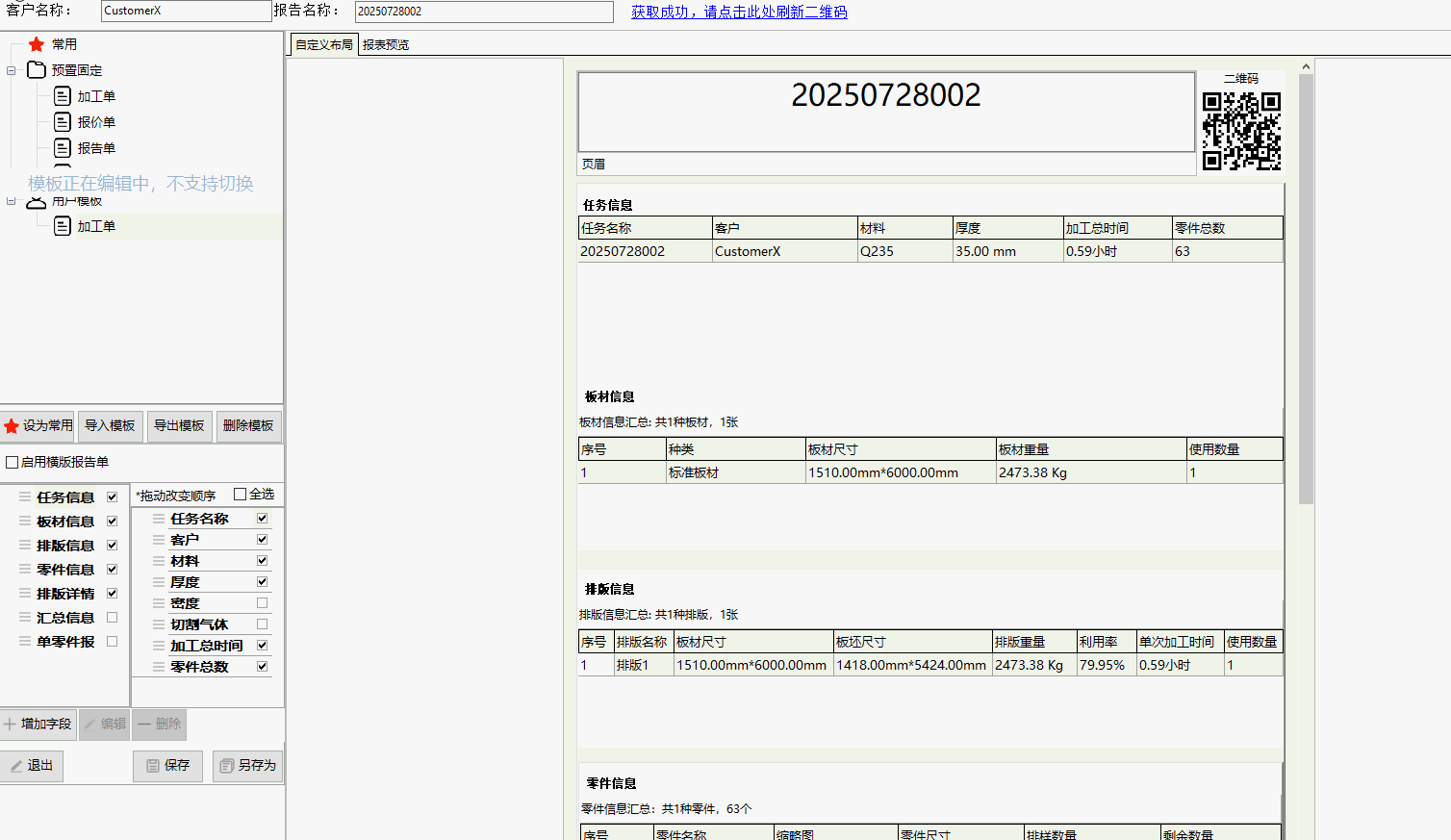The width and height of the screenshot is (1451, 840).
Task: Check the 汇总信息 section checkbox
Action: tap(113, 618)
